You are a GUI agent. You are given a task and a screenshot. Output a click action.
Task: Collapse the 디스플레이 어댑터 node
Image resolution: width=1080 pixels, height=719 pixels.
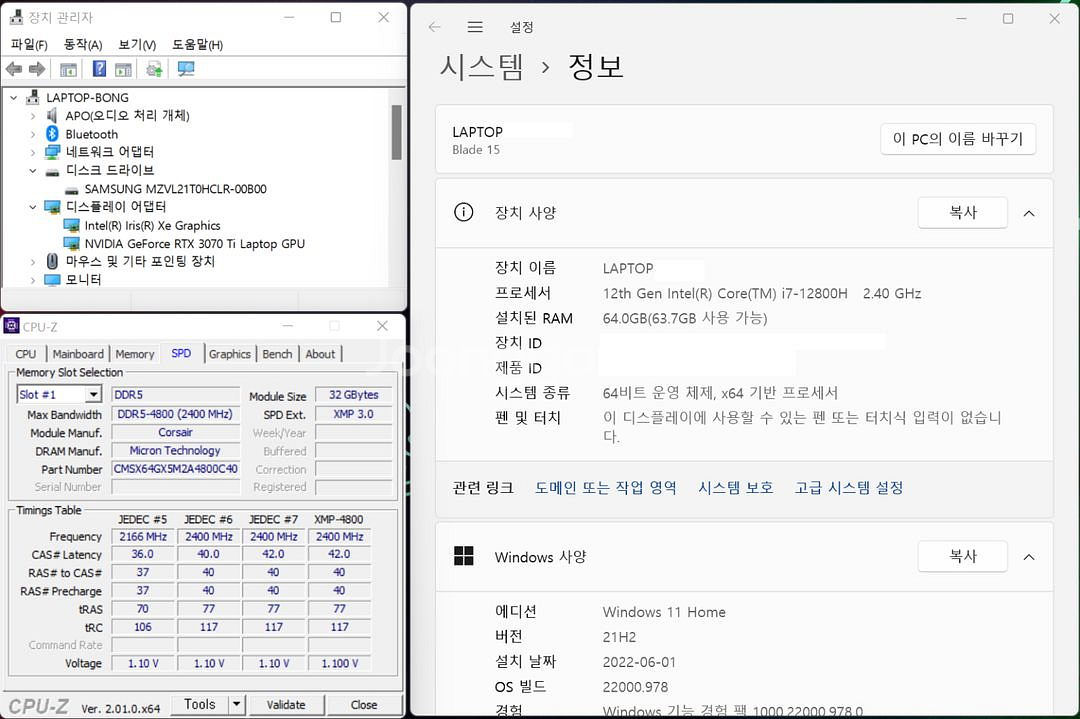coord(33,207)
